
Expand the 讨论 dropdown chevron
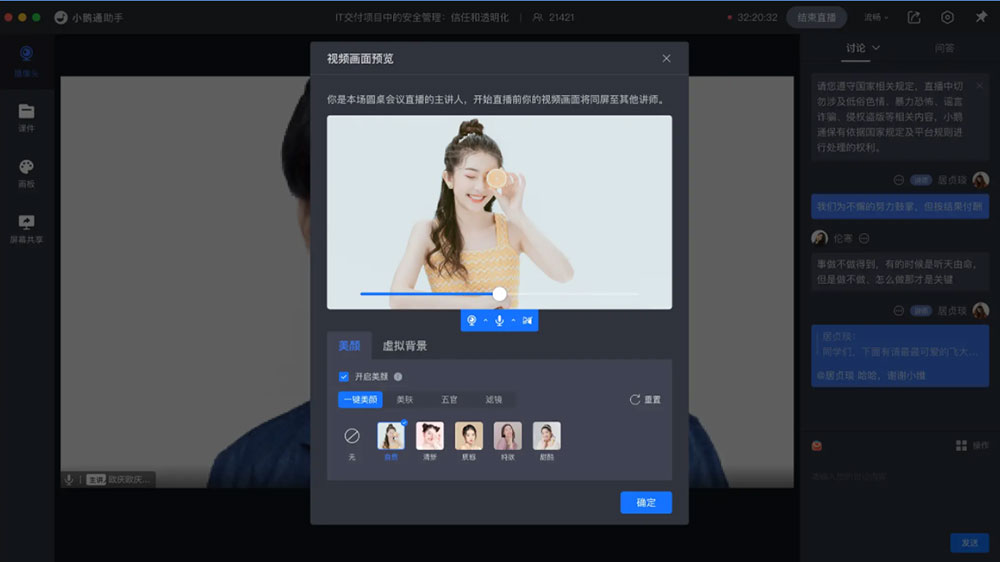coord(877,48)
